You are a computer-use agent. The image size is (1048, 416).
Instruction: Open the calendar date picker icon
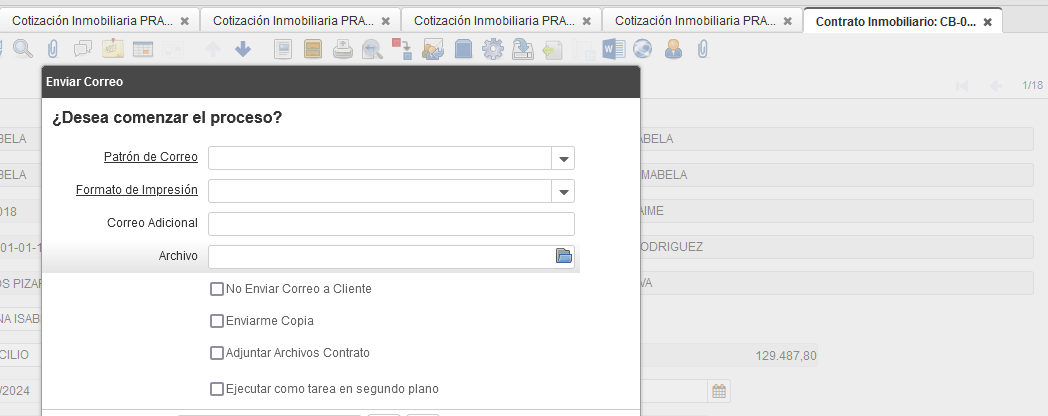[719, 390]
